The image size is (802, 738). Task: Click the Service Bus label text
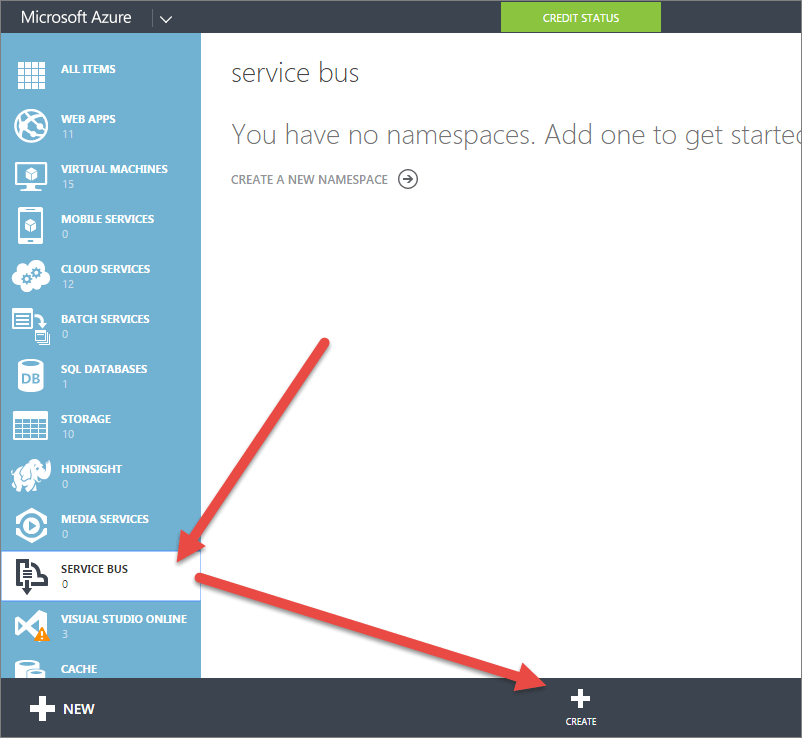(x=95, y=569)
